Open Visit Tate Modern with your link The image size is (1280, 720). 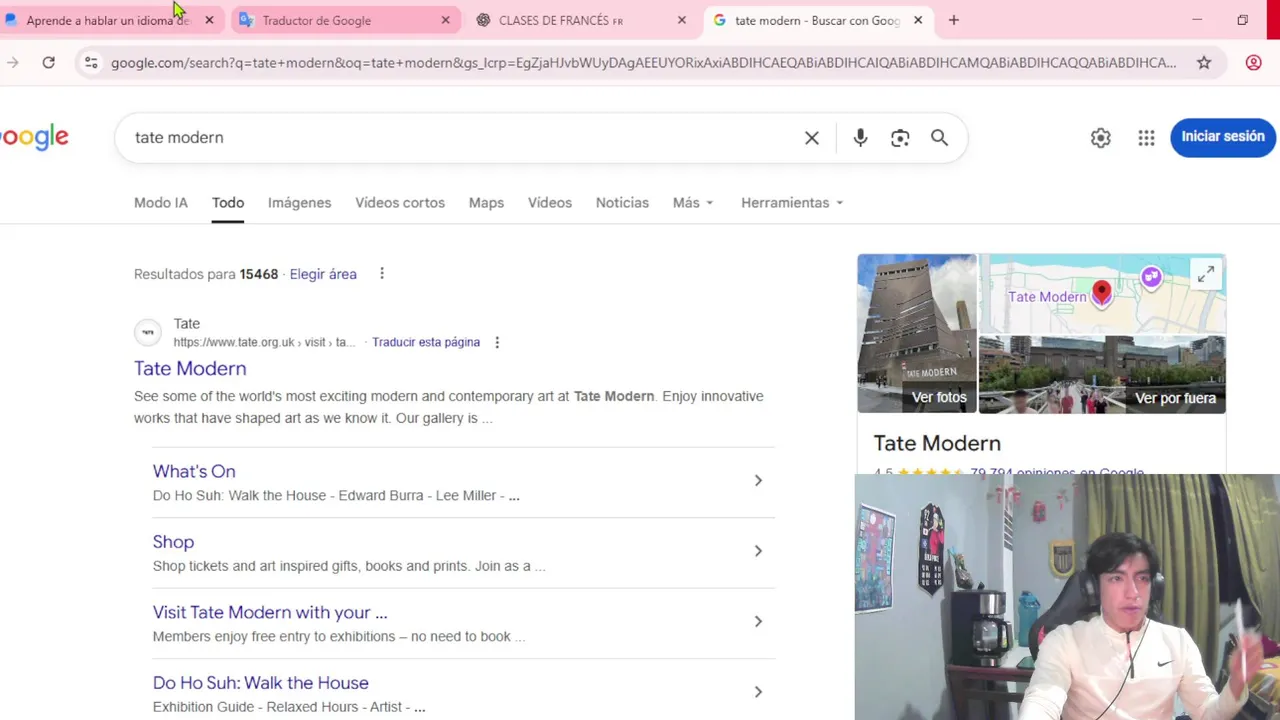[270, 612]
